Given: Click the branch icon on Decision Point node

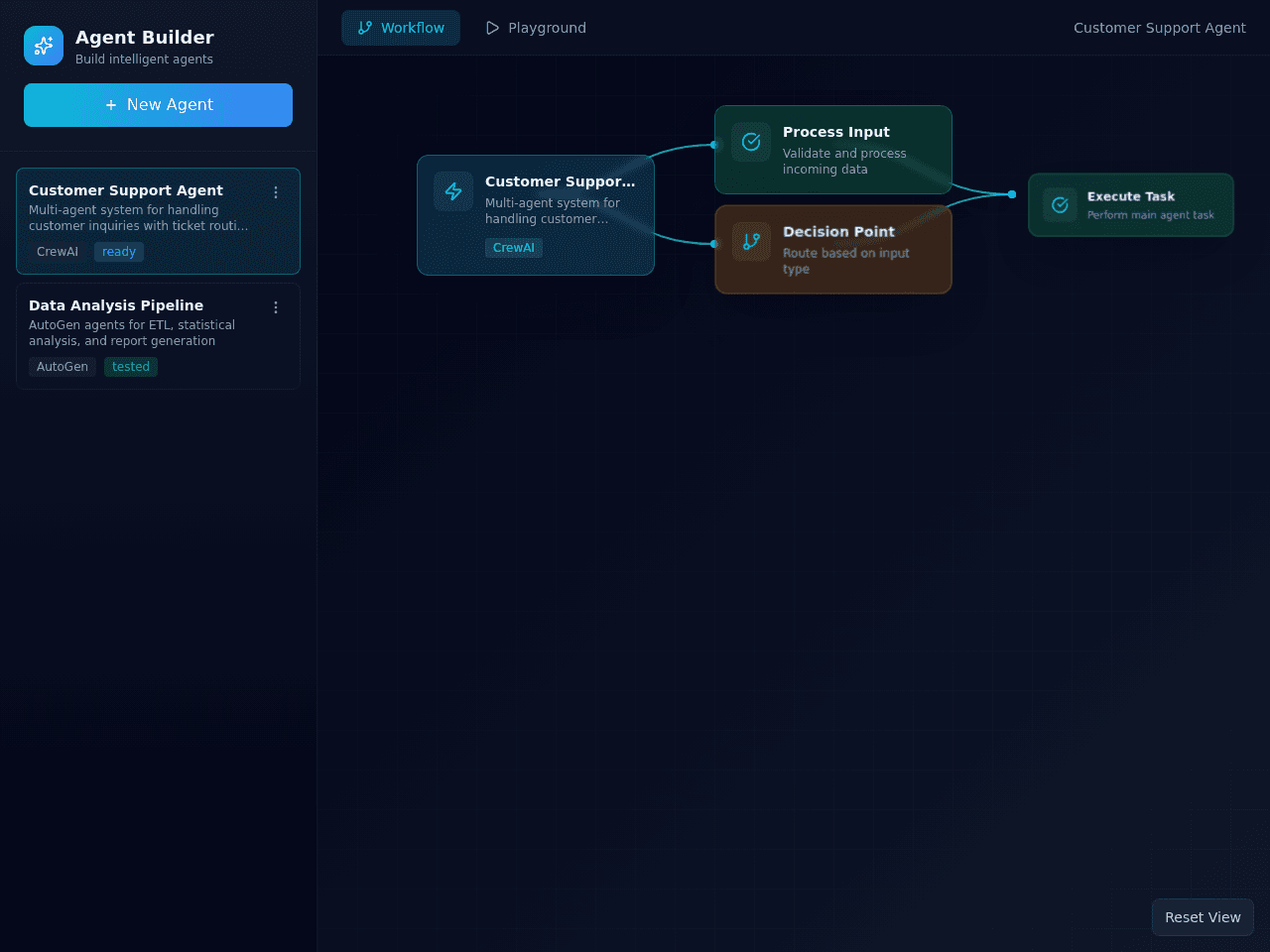Looking at the screenshot, I should pyautogui.click(x=751, y=242).
